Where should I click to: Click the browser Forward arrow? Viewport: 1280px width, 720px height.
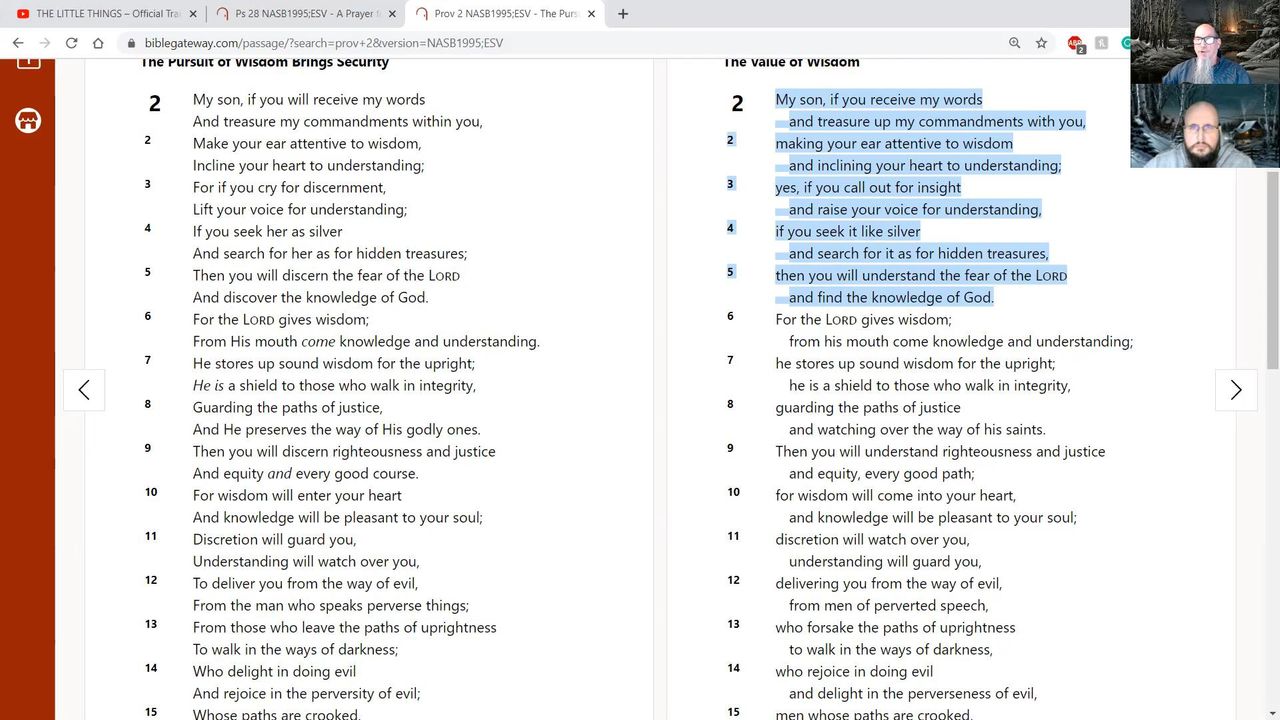pos(44,43)
